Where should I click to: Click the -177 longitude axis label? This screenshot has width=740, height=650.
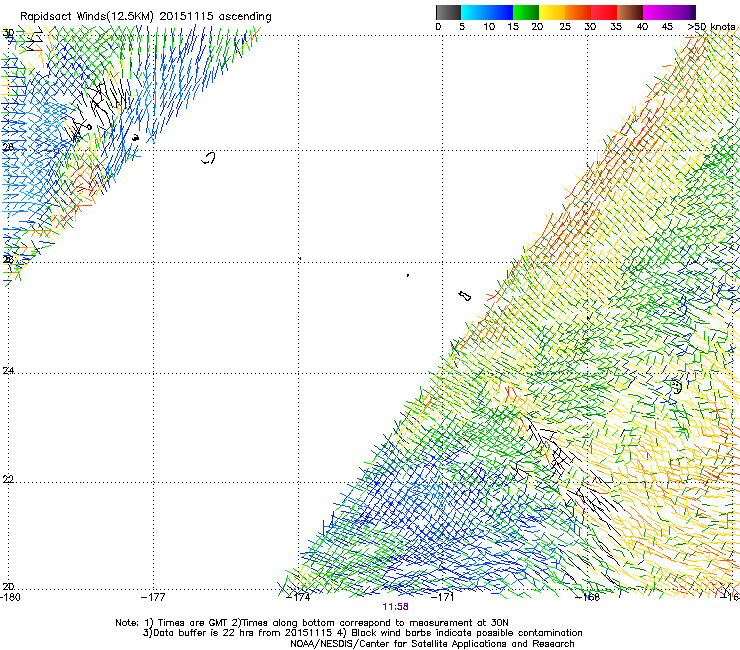tap(153, 597)
